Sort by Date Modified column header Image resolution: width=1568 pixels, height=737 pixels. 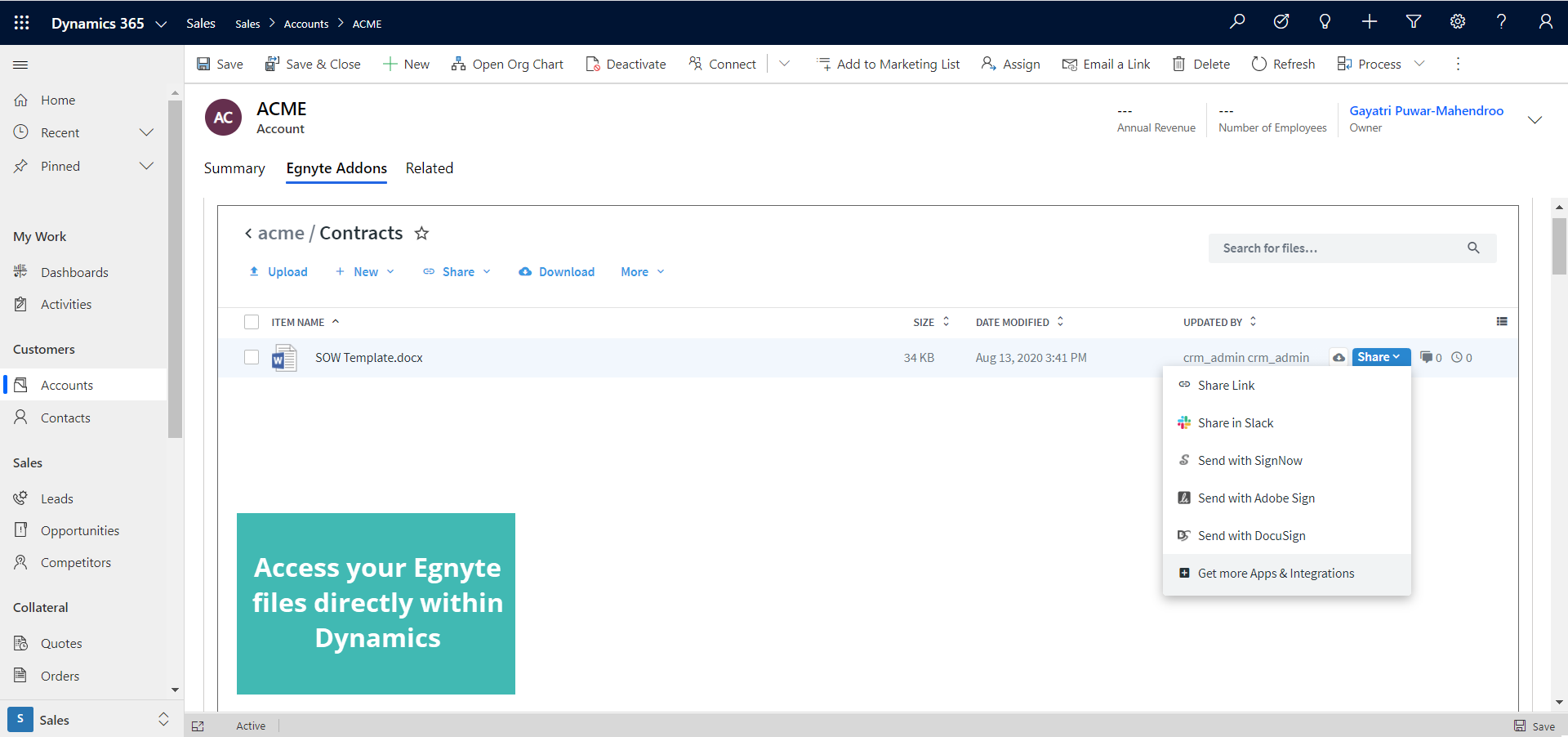(x=1020, y=322)
